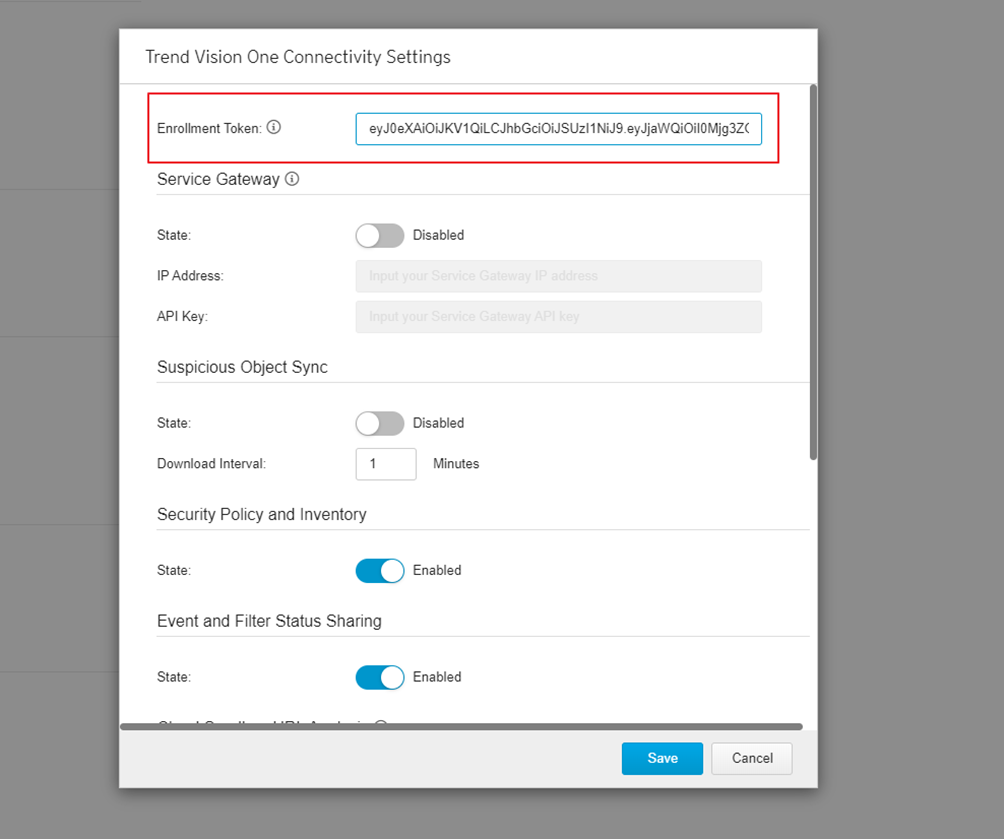Click the Enrollment Token info icon
Image resolution: width=1004 pixels, height=839 pixels.
click(274, 128)
